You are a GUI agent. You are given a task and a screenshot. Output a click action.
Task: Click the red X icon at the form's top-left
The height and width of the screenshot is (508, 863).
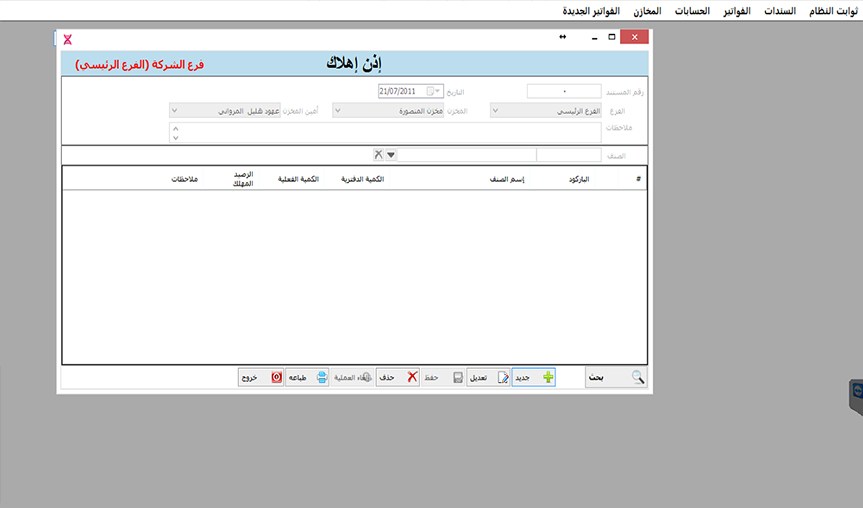67,39
